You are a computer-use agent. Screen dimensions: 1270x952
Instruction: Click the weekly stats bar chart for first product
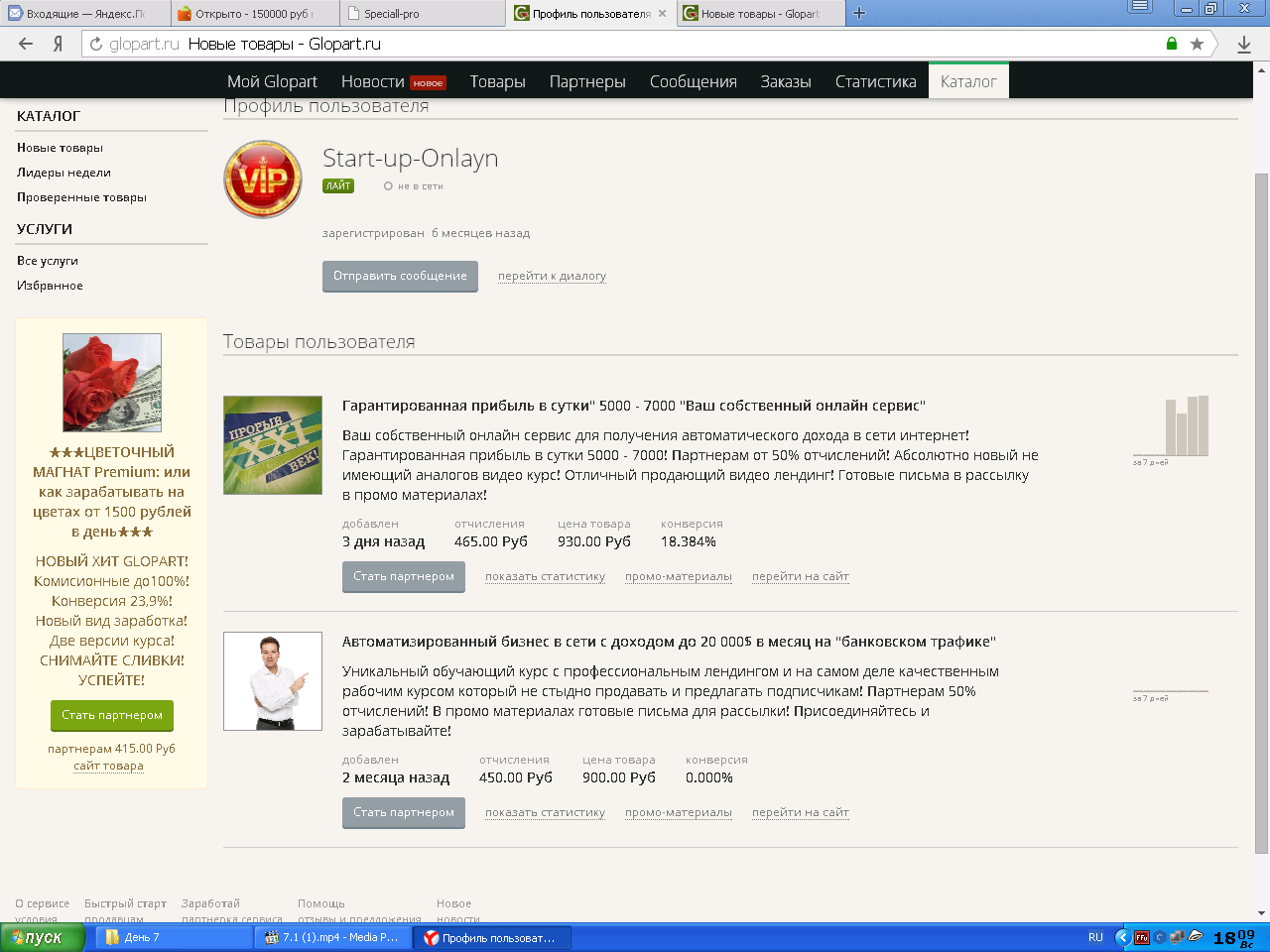[1172, 426]
